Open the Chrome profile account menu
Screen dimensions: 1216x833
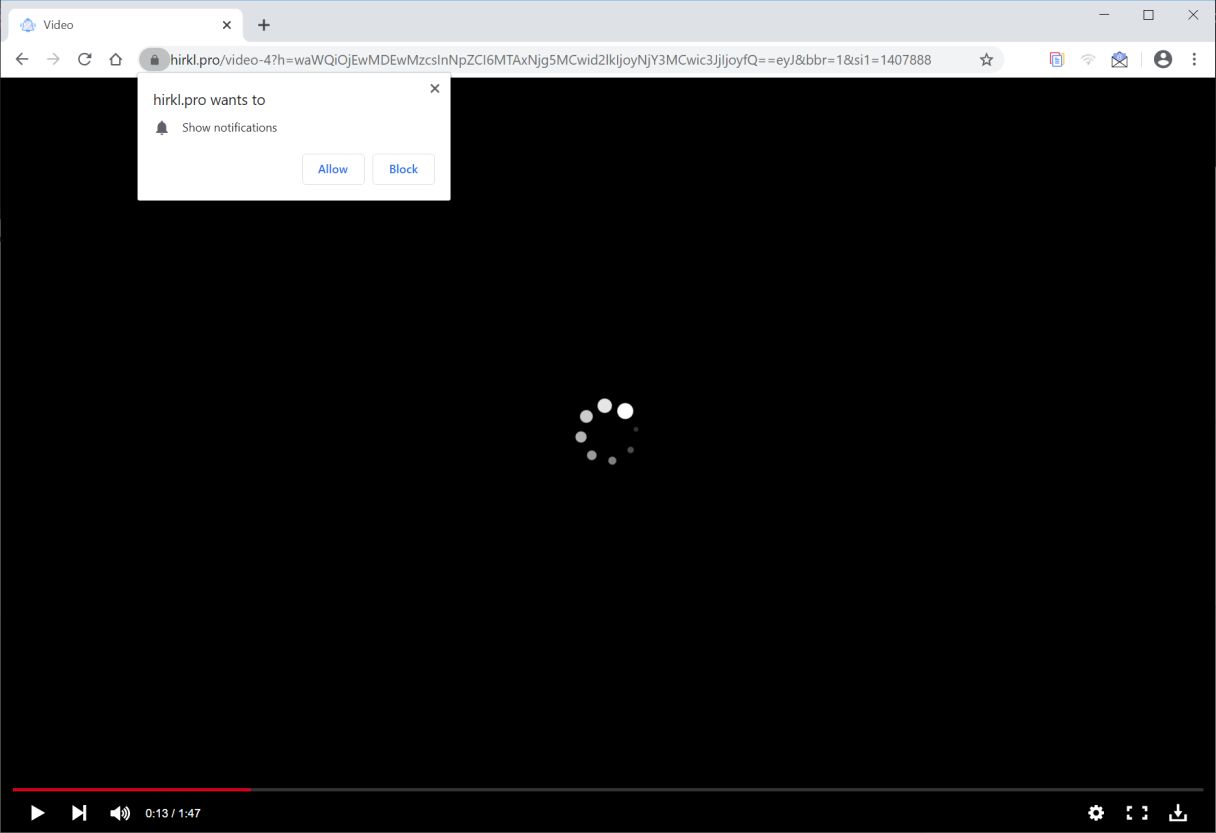coord(1162,60)
